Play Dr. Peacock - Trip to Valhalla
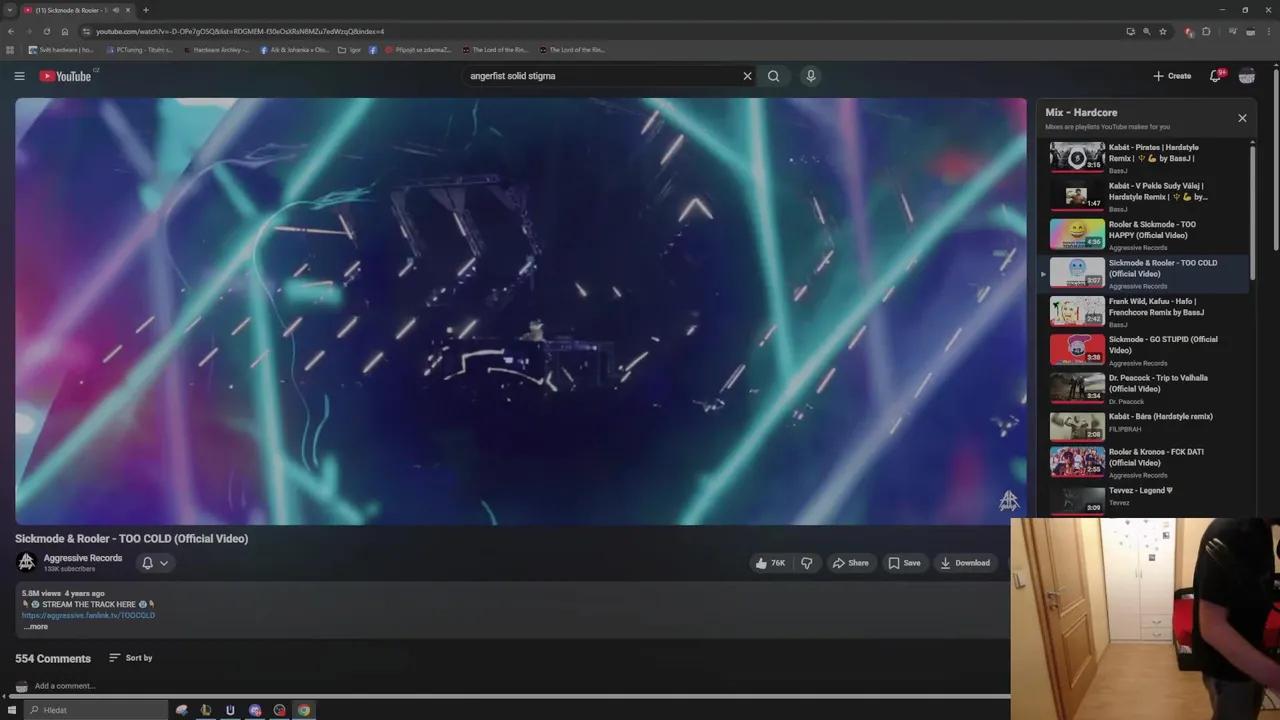 click(x=1144, y=388)
